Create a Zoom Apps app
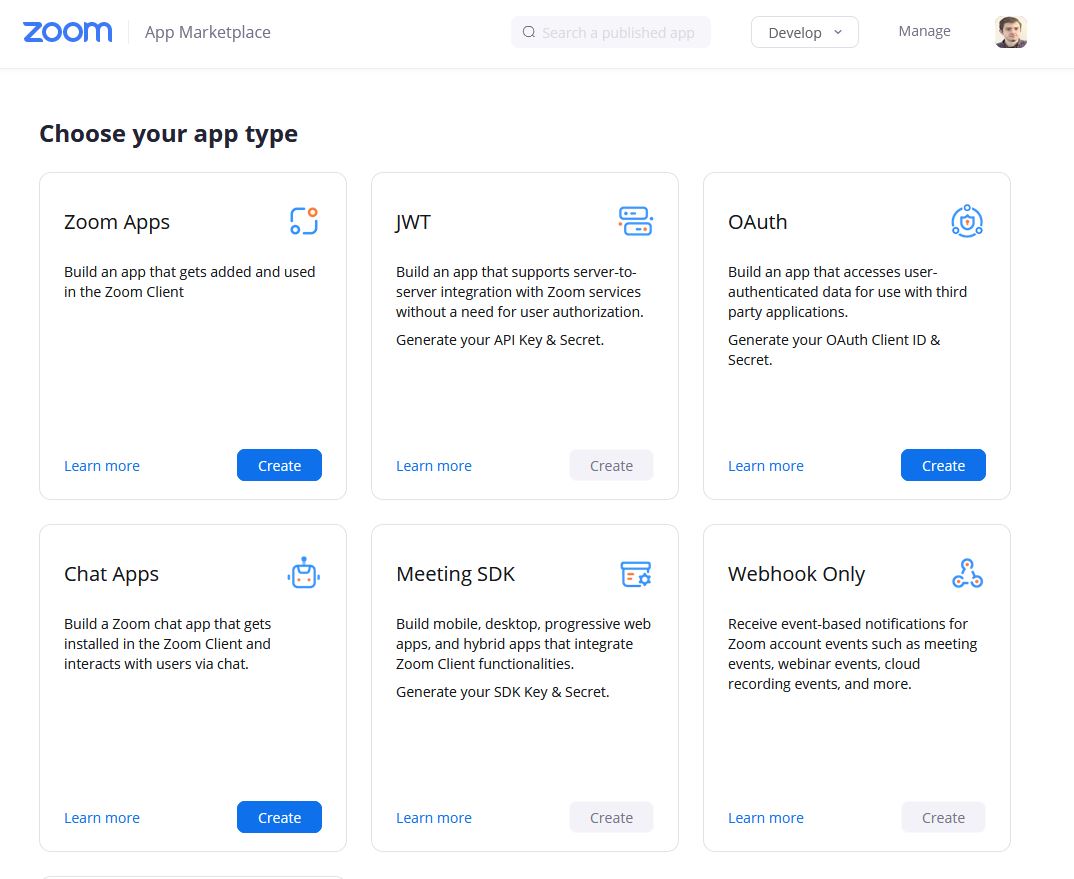The image size is (1074, 879). pos(279,465)
